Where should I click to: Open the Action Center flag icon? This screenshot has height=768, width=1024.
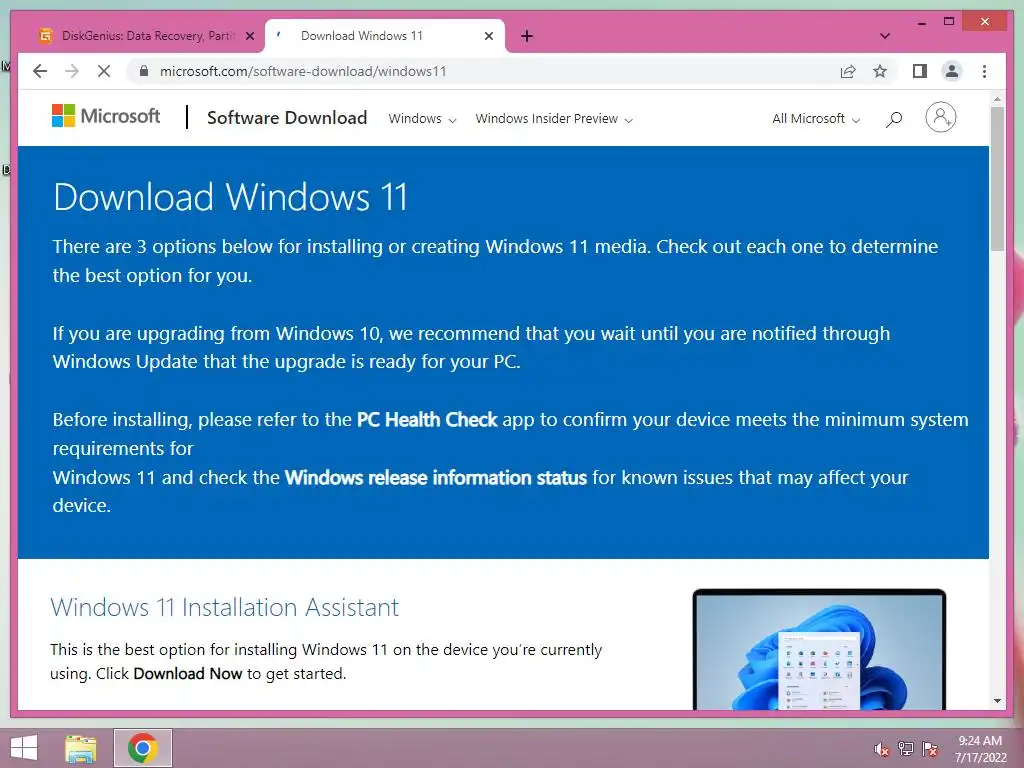tap(930, 749)
